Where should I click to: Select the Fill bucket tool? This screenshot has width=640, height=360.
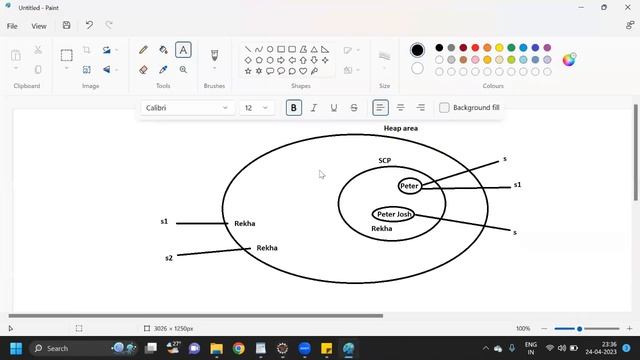pyautogui.click(x=163, y=50)
